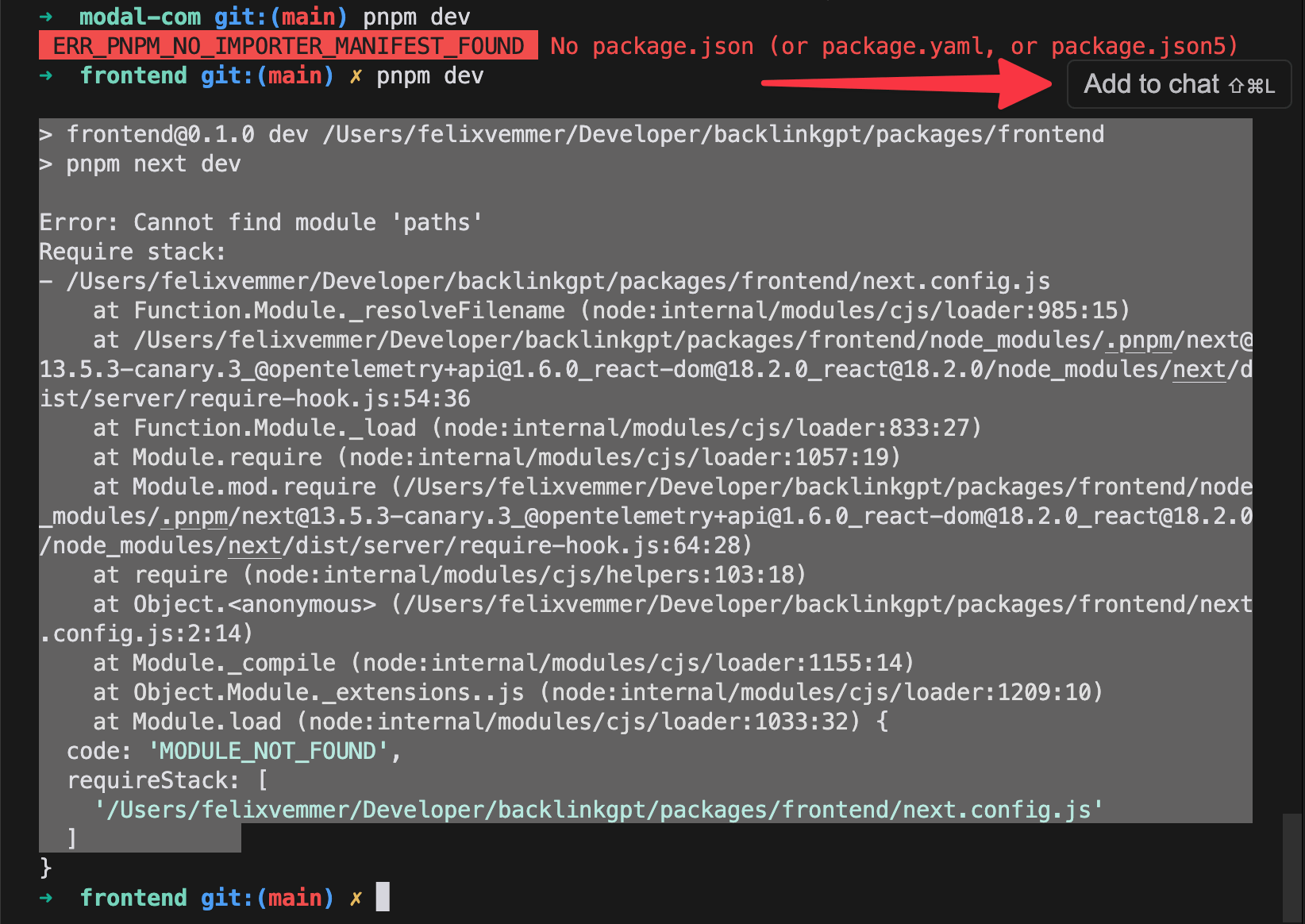
Task: Open the underlined .pnpm link in the Module.mod.require line
Action: [195, 517]
